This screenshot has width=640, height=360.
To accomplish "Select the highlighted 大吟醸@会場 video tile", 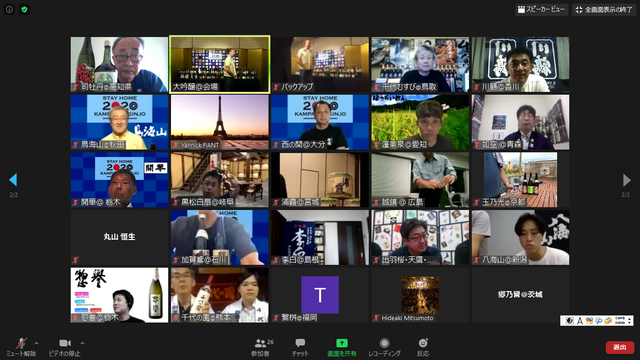I will click(220, 64).
